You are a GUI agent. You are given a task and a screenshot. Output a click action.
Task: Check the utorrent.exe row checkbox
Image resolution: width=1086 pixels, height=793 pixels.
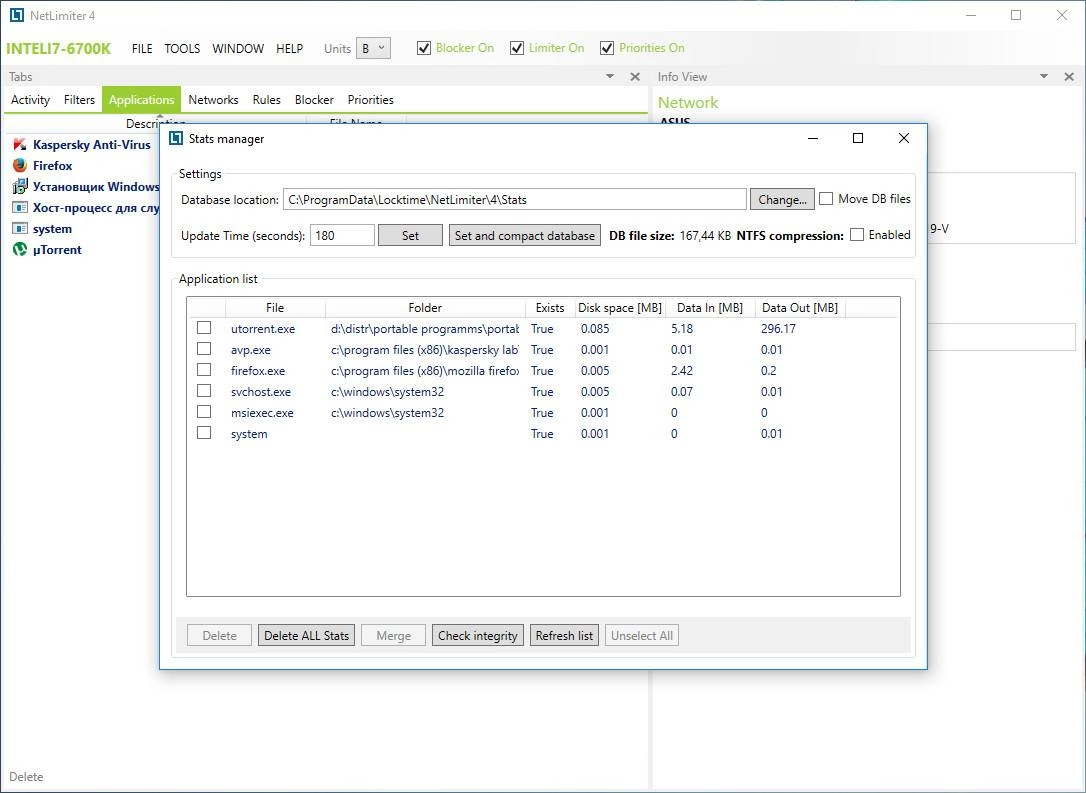click(204, 328)
